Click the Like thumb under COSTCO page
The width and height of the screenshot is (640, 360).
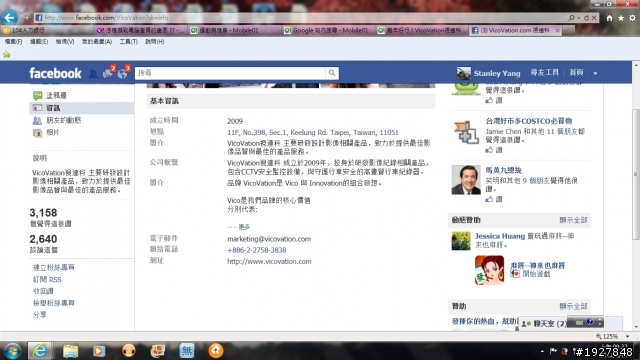[x=489, y=150]
